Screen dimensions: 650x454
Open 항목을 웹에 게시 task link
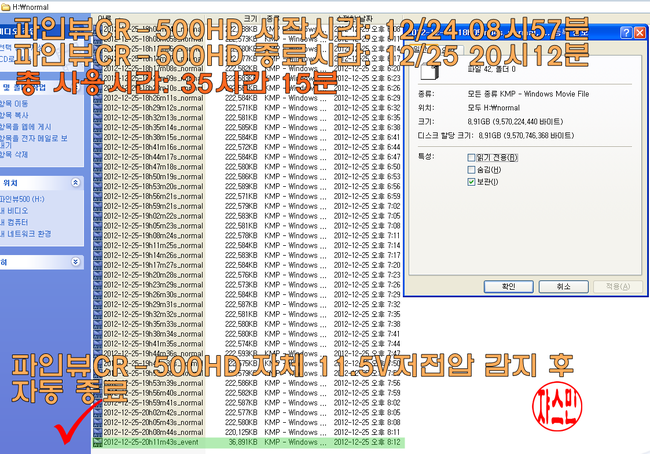coord(26,127)
